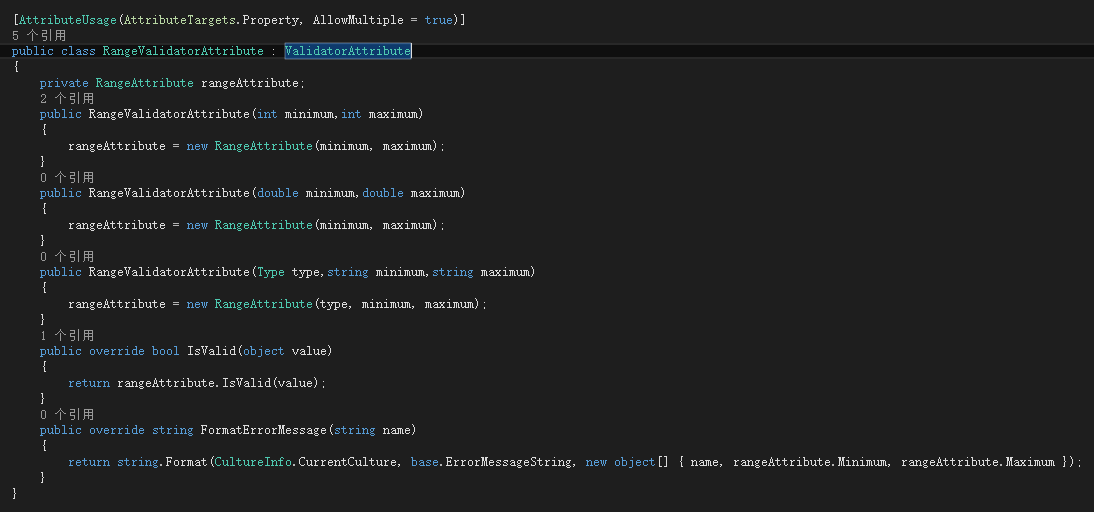The height and width of the screenshot is (512, 1094).
Task: Click the '5 个引用' CodeLens above the class
Action: tap(39, 36)
